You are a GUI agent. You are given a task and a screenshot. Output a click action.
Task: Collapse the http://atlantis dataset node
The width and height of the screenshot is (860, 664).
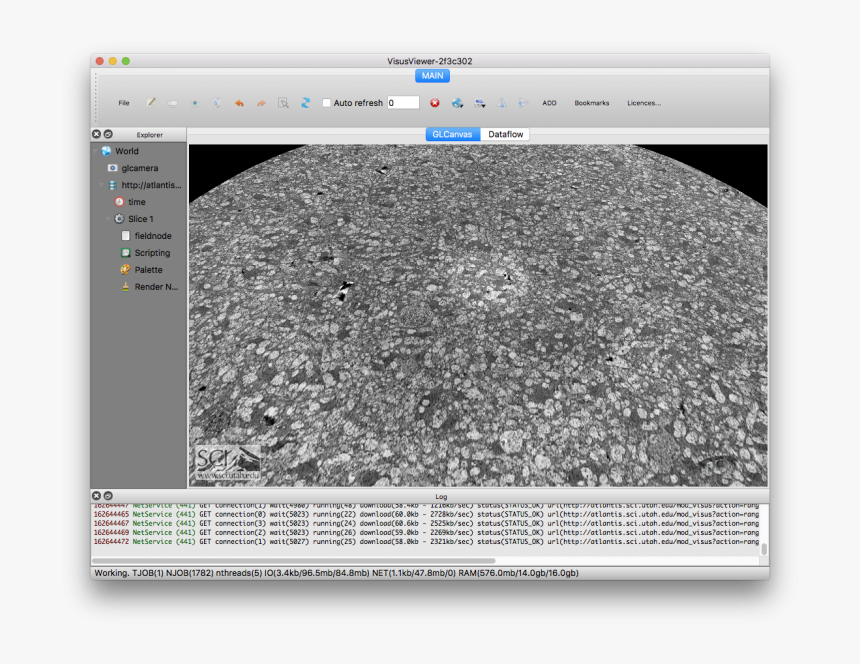click(x=102, y=185)
